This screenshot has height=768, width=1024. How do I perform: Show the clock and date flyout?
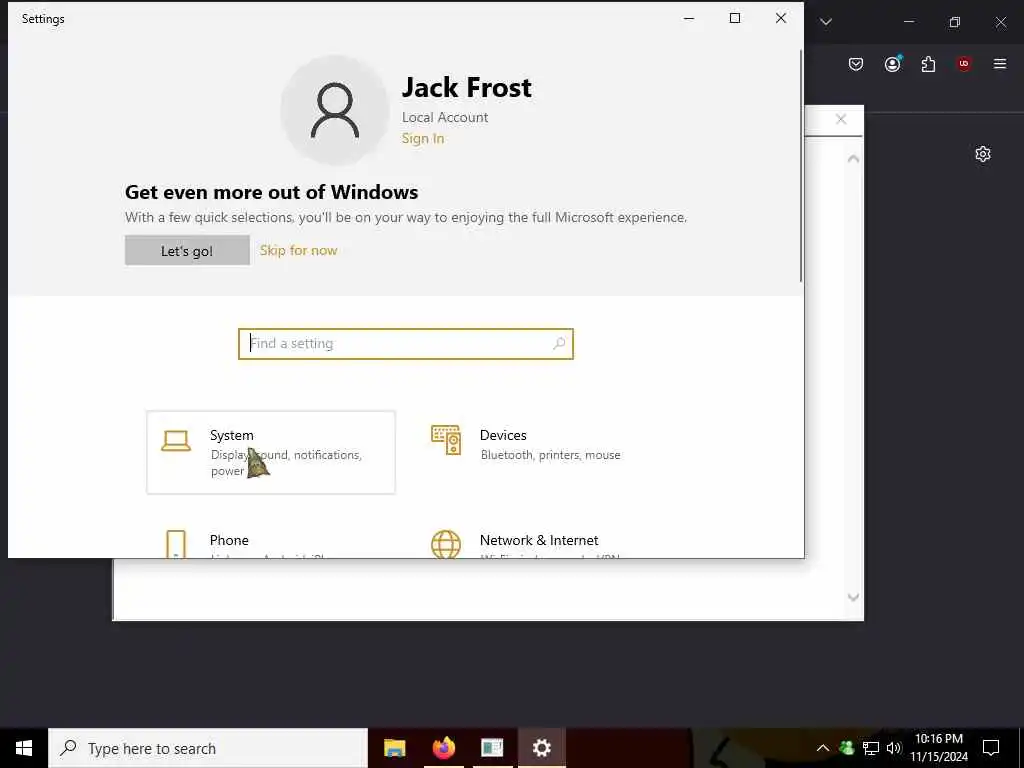coord(939,748)
